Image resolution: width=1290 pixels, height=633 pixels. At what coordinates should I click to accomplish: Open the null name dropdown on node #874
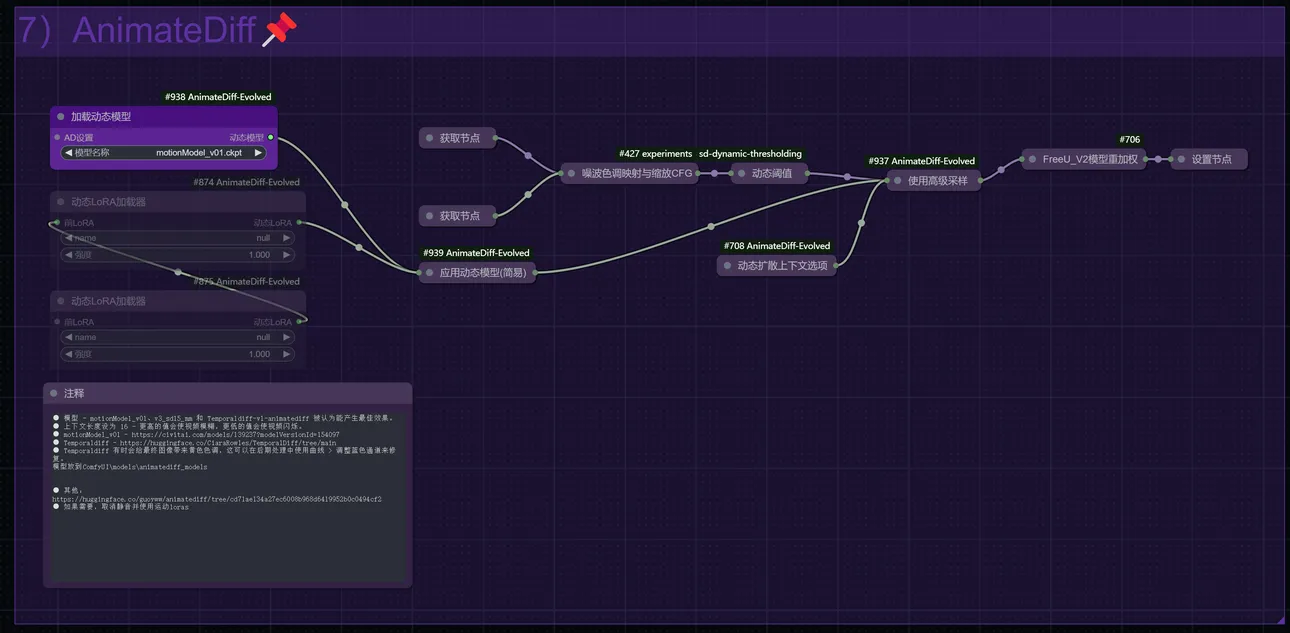click(178, 238)
